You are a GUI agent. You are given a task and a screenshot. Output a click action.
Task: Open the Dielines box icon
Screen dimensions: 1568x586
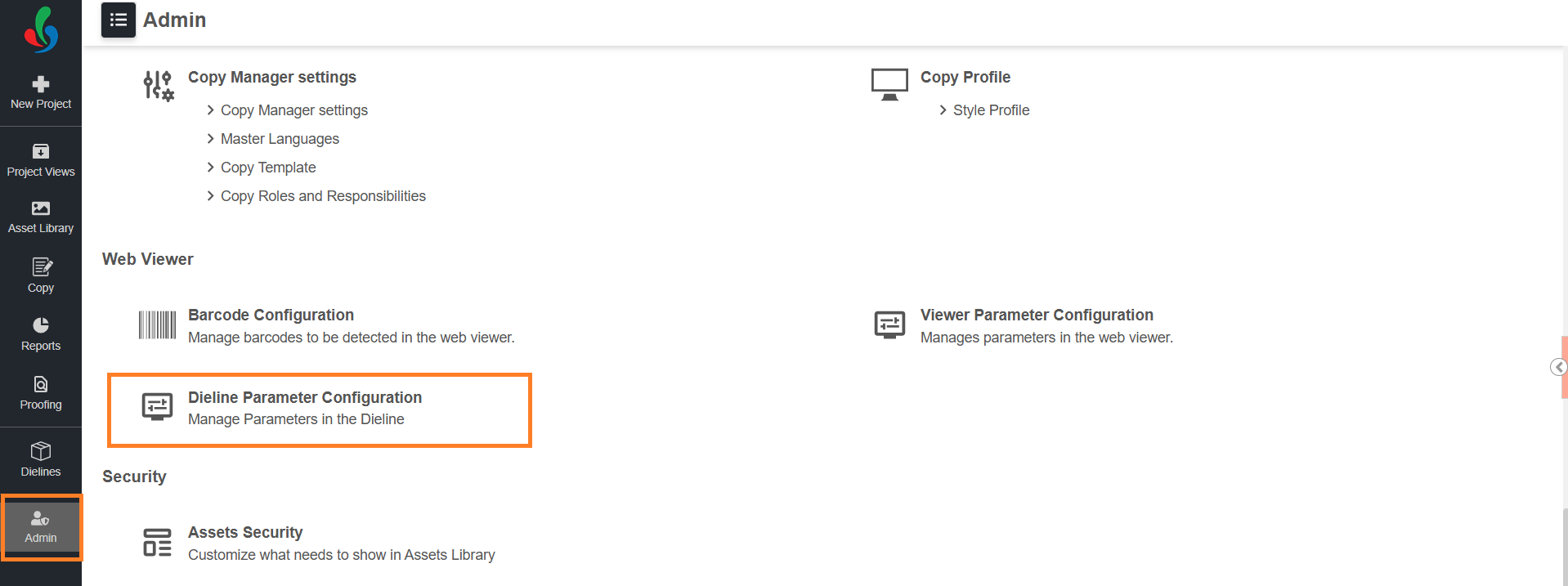point(41,451)
